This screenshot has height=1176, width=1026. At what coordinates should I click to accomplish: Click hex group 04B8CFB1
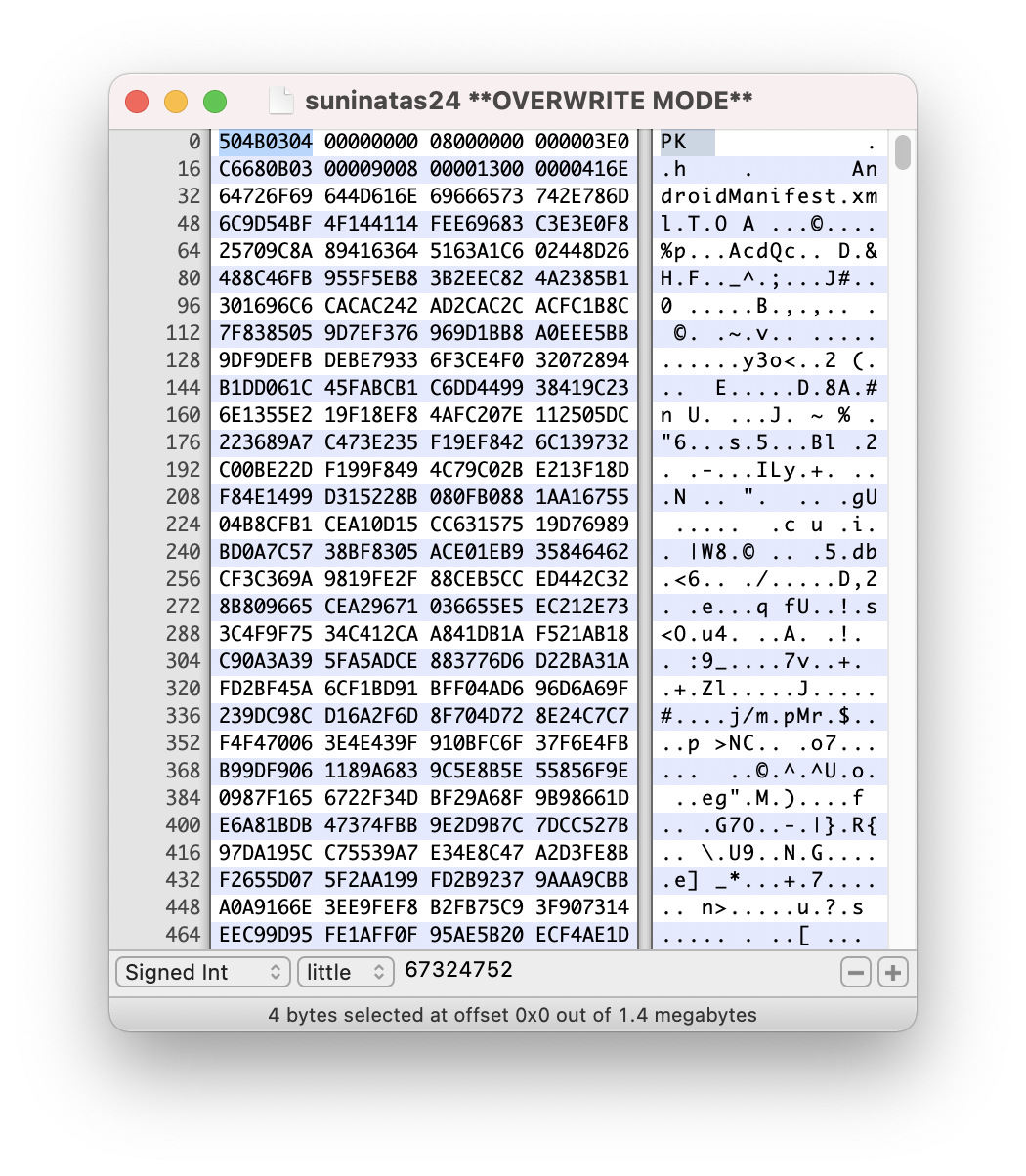[266, 525]
